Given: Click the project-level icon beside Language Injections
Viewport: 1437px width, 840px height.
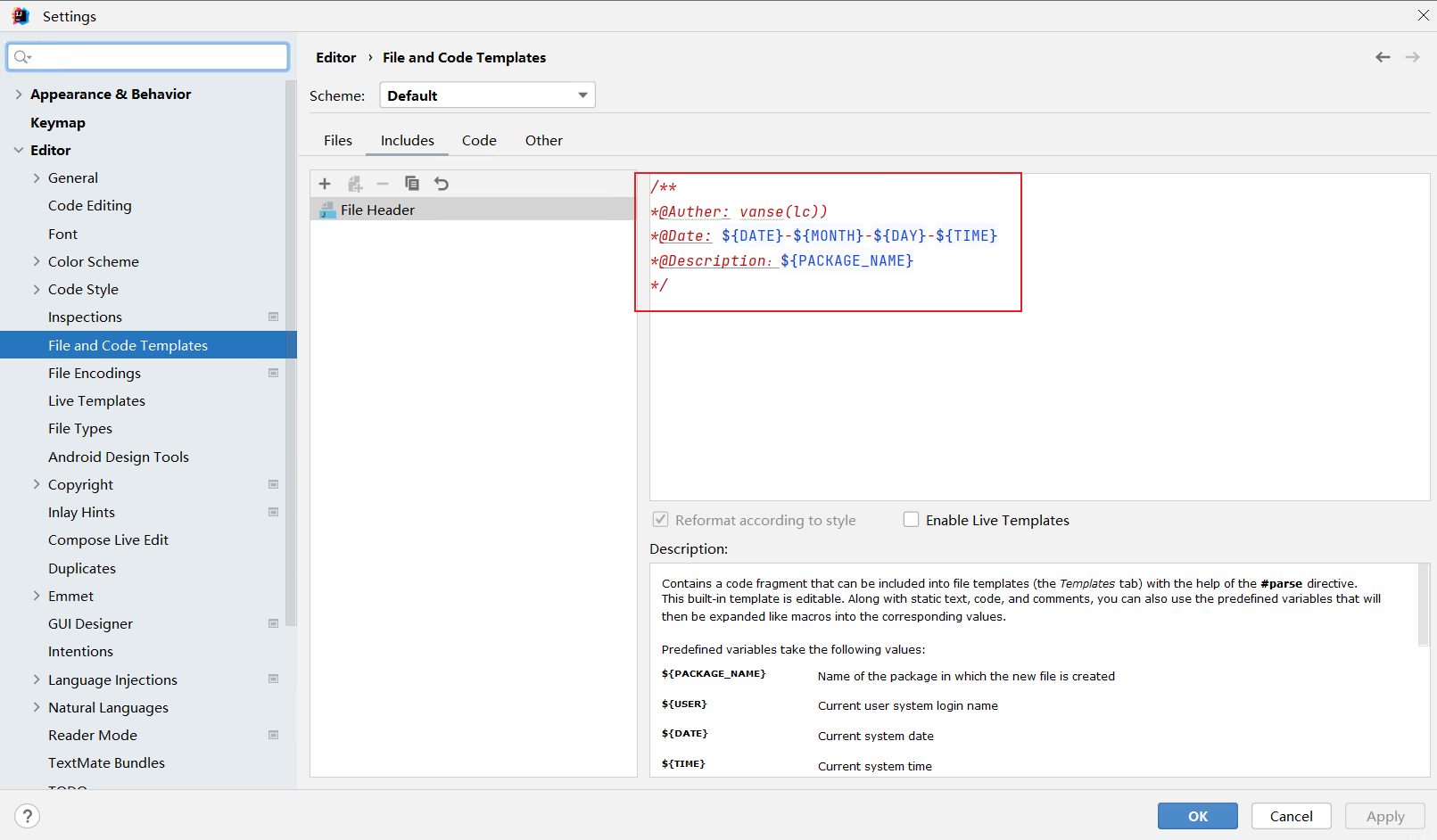Looking at the screenshot, I should tap(273, 679).
